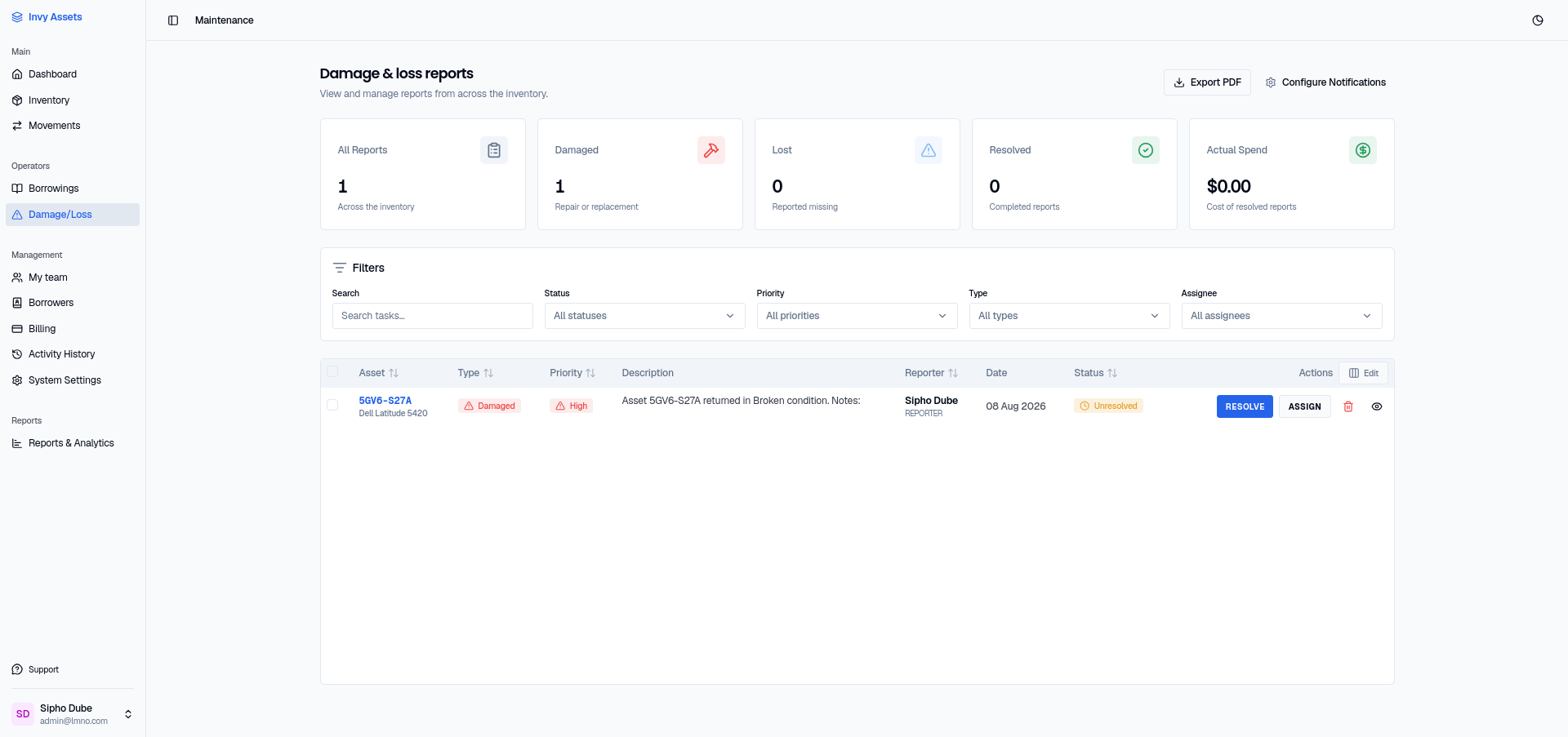The height and width of the screenshot is (737, 1568).
Task: Click the Actual Spend dollar icon
Action: coord(1363,150)
